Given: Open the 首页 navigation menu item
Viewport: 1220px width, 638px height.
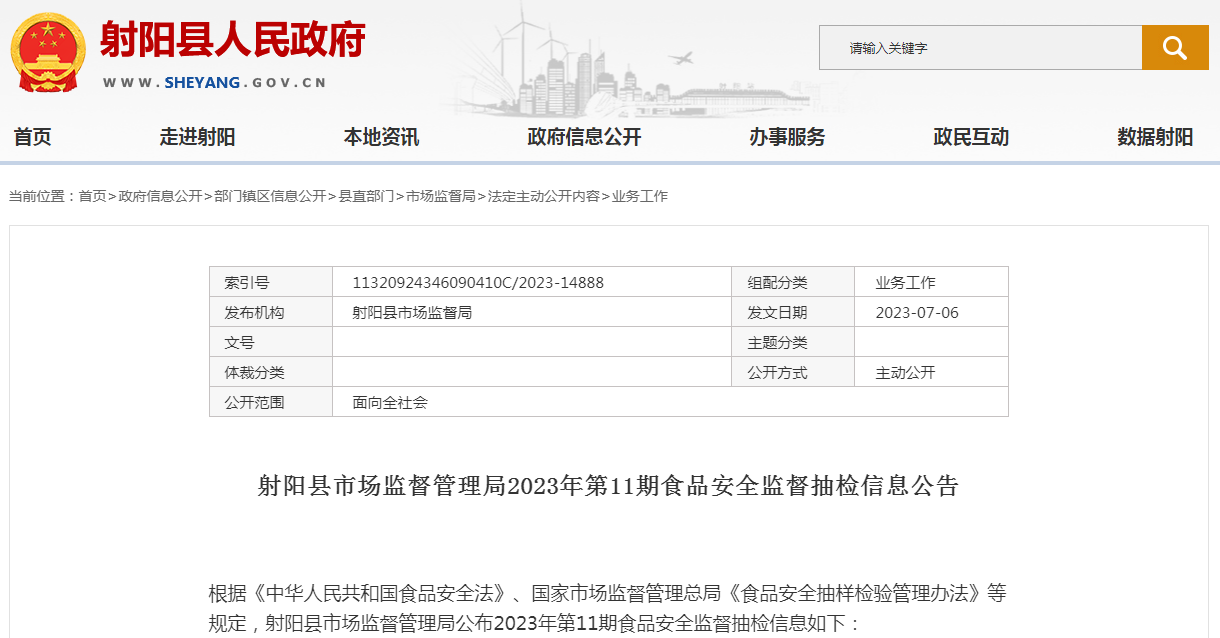Looking at the screenshot, I should click(x=32, y=138).
